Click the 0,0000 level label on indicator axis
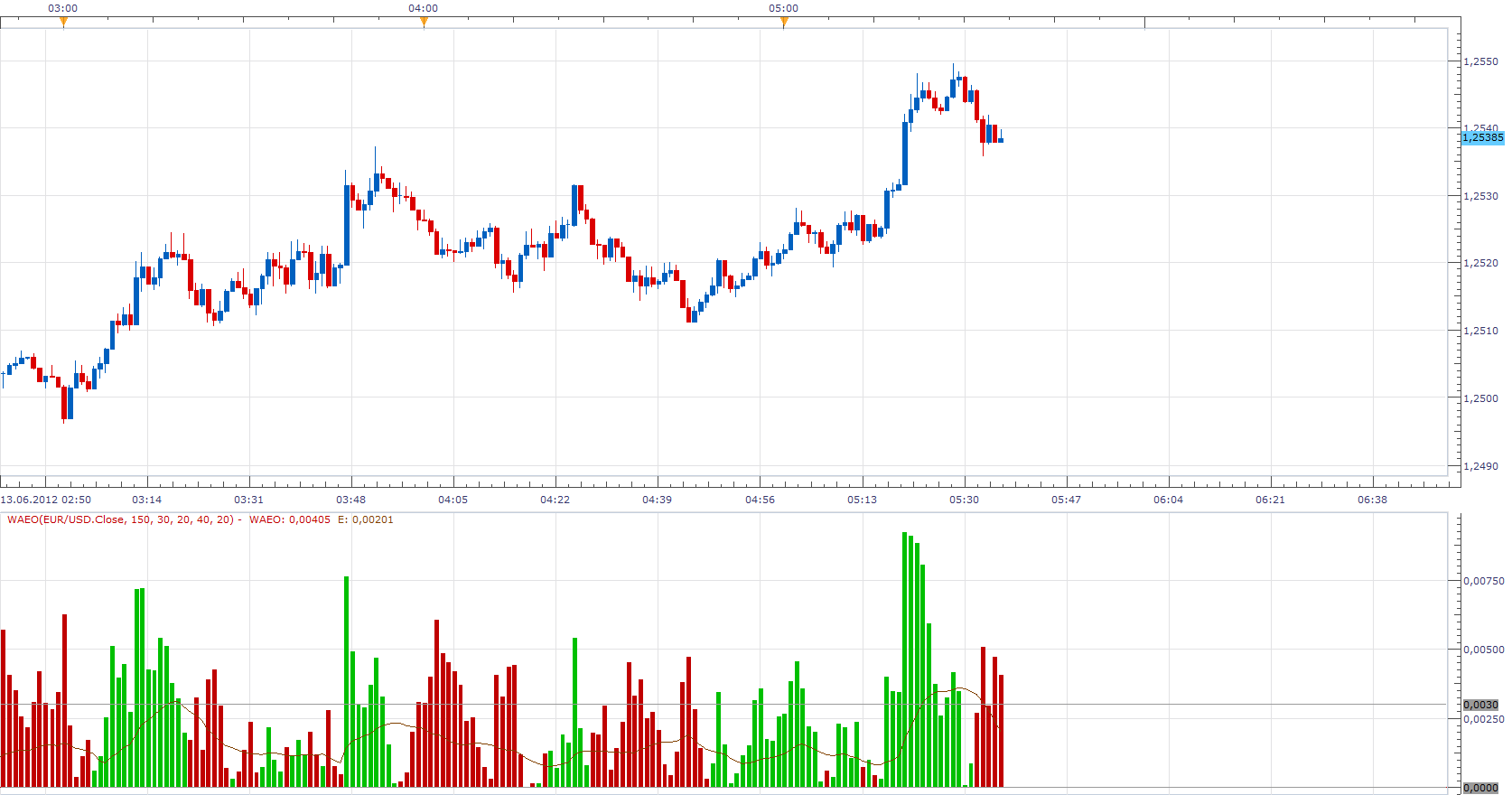 pos(1481,788)
